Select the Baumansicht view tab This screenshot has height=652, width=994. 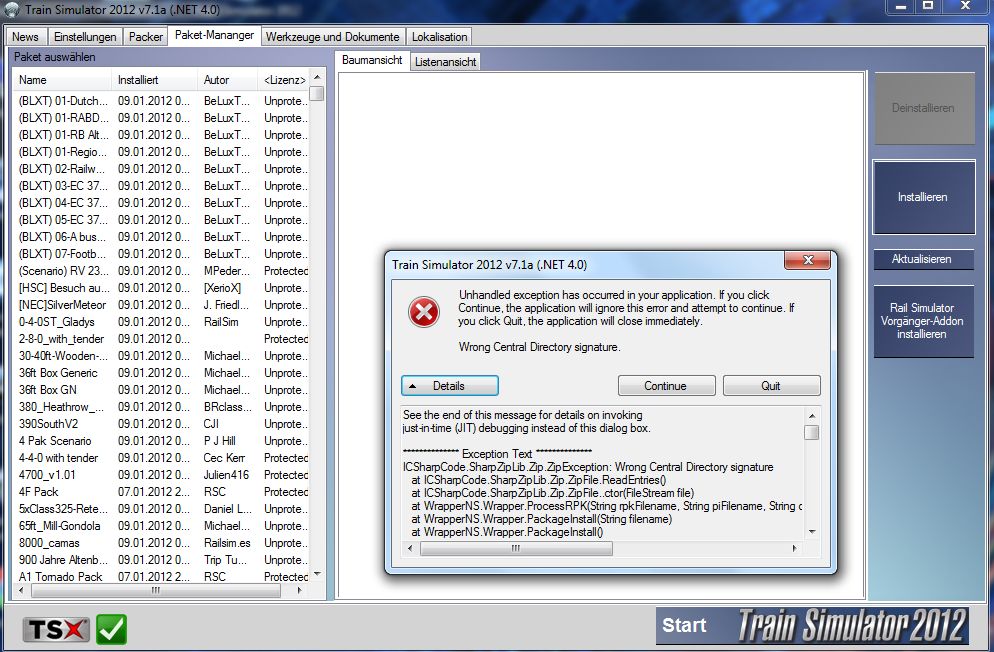[x=372, y=60]
